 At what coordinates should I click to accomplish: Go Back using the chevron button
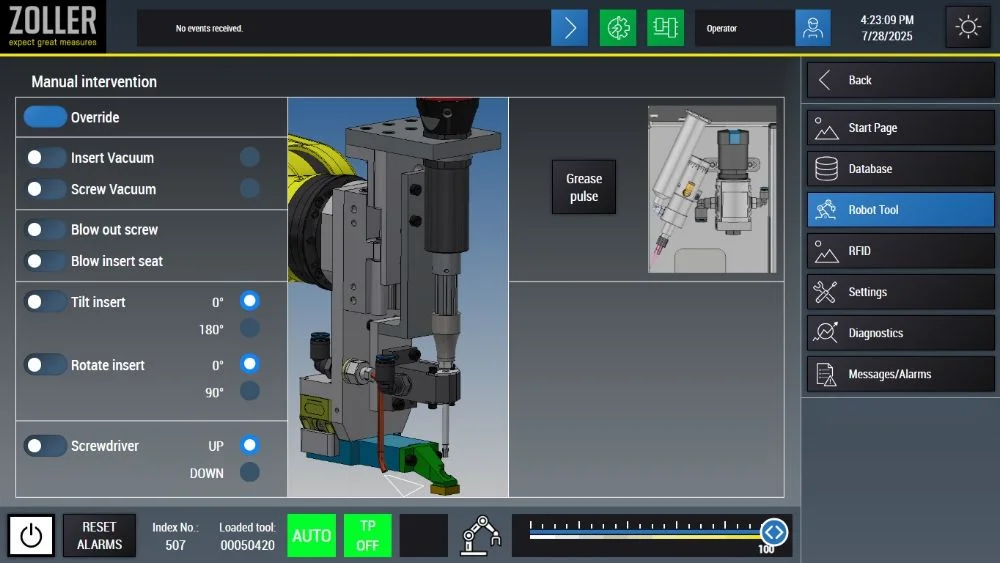coord(900,80)
